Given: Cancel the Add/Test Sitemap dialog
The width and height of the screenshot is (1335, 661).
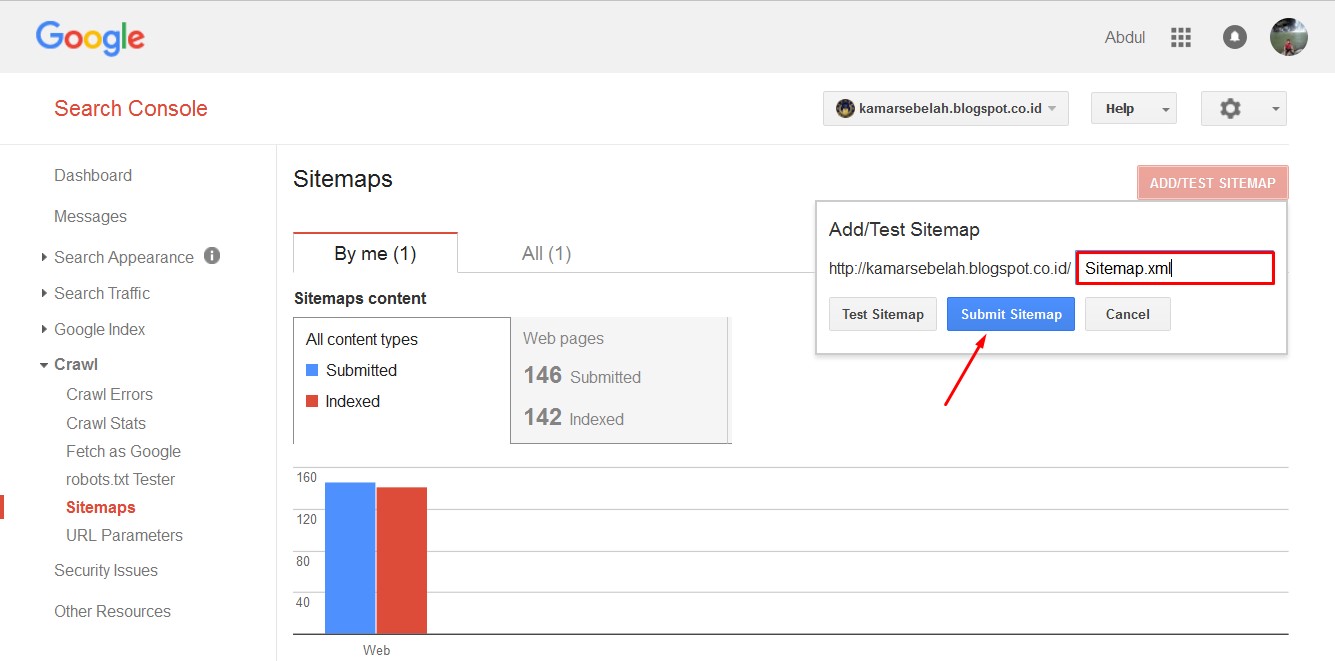Looking at the screenshot, I should [x=1128, y=314].
